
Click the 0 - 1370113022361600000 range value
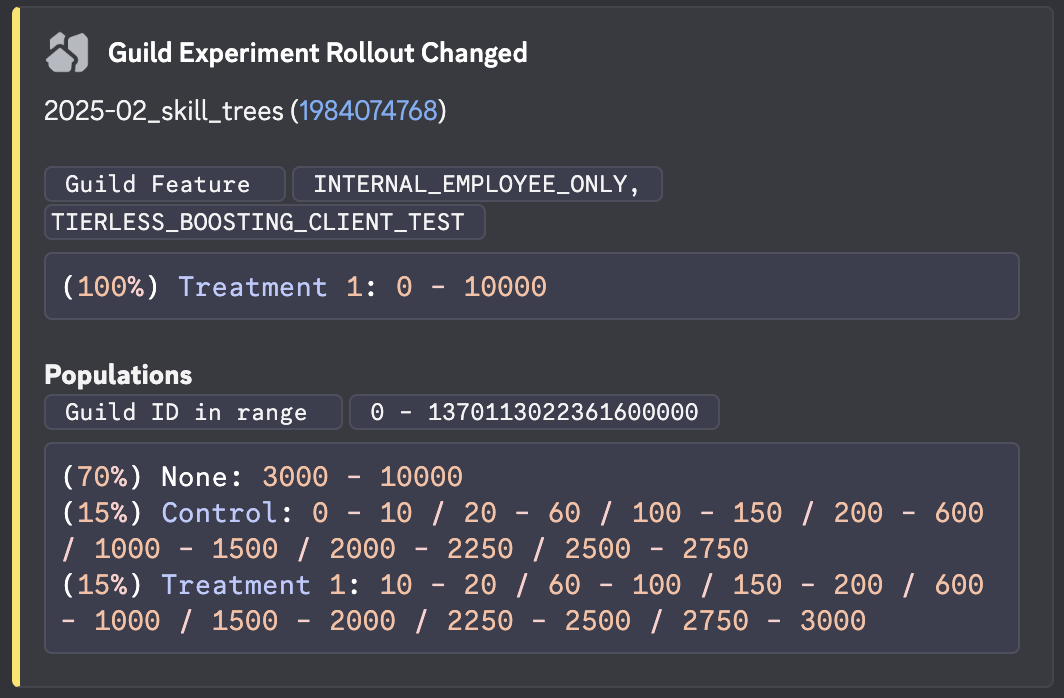(x=534, y=412)
